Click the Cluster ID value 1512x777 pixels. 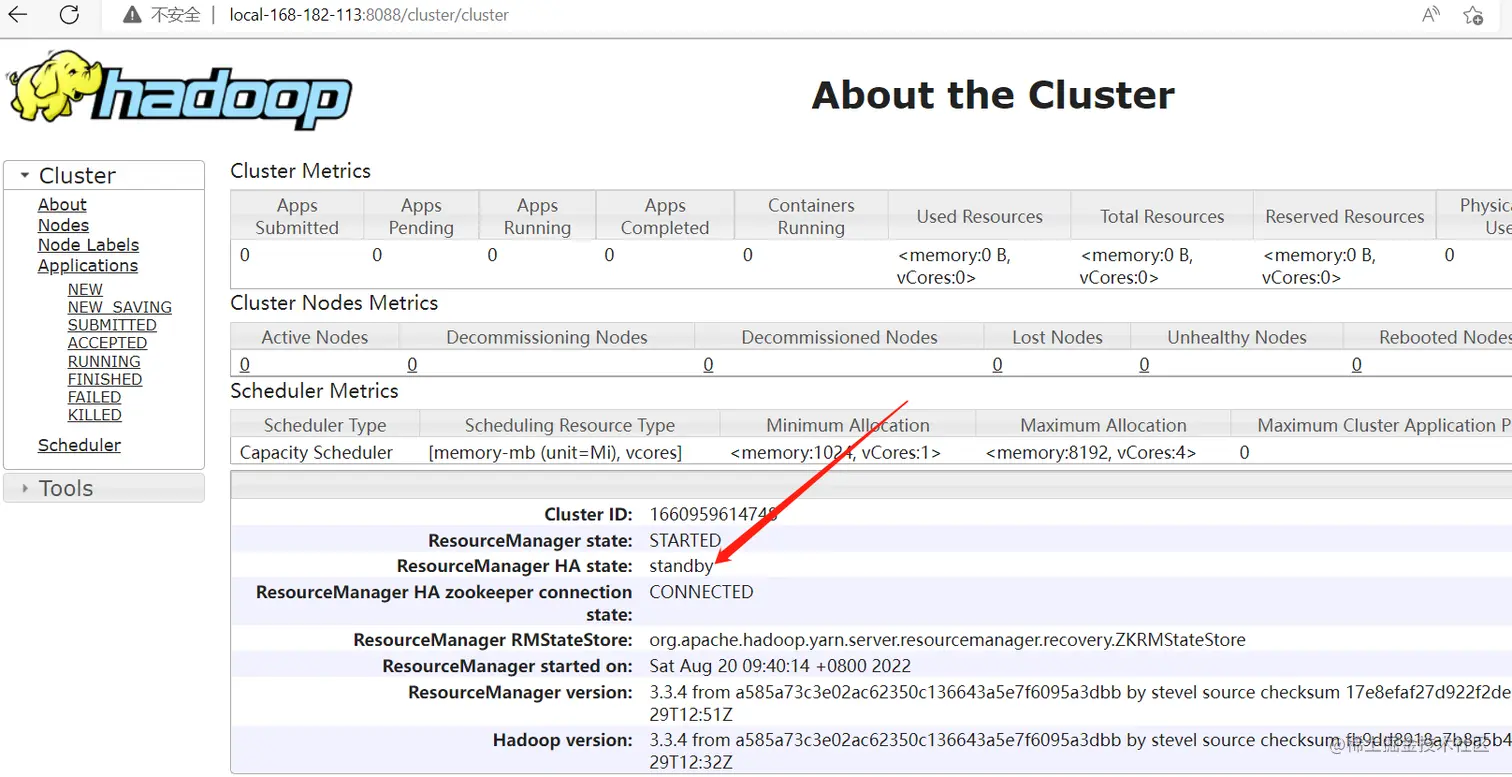point(712,515)
